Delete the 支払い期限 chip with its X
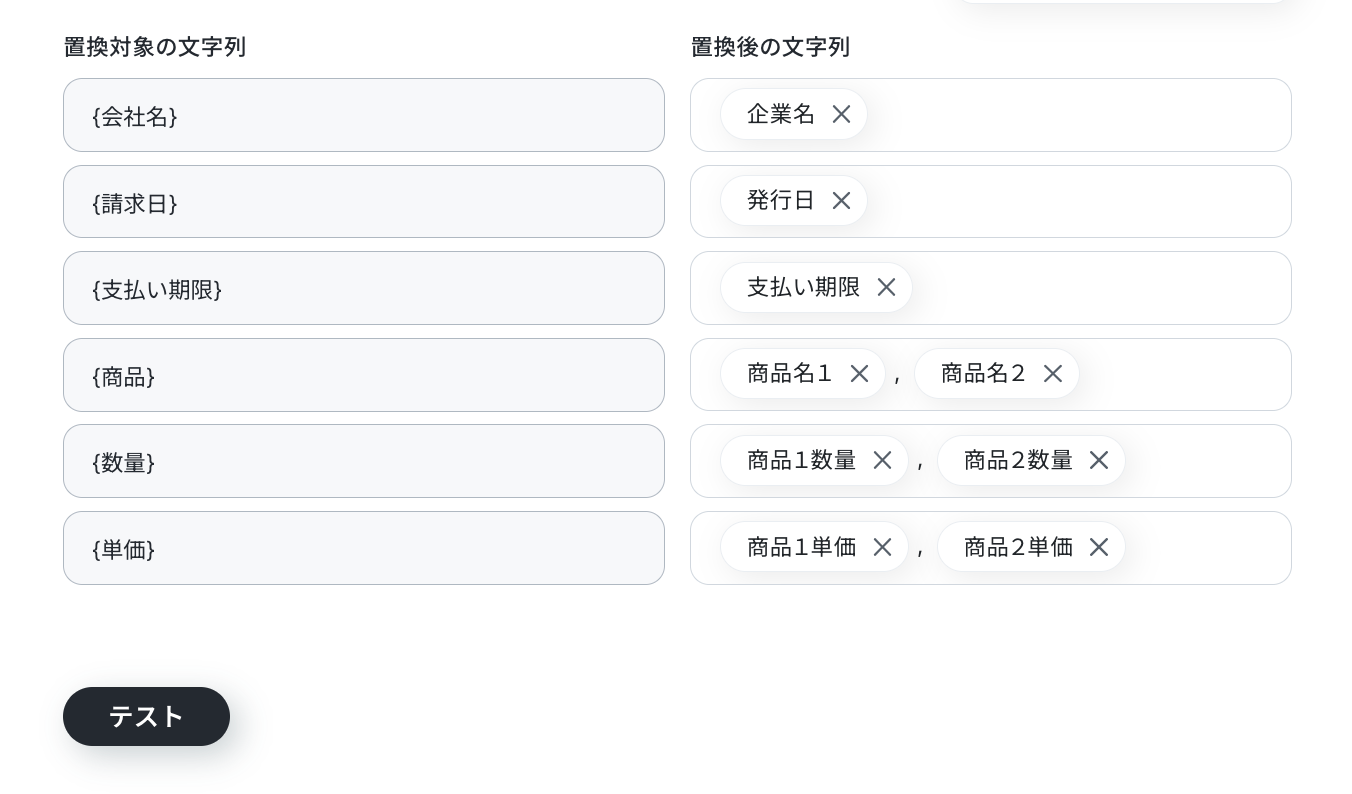Image resolution: width=1352 pixels, height=794 pixels. [x=886, y=288]
